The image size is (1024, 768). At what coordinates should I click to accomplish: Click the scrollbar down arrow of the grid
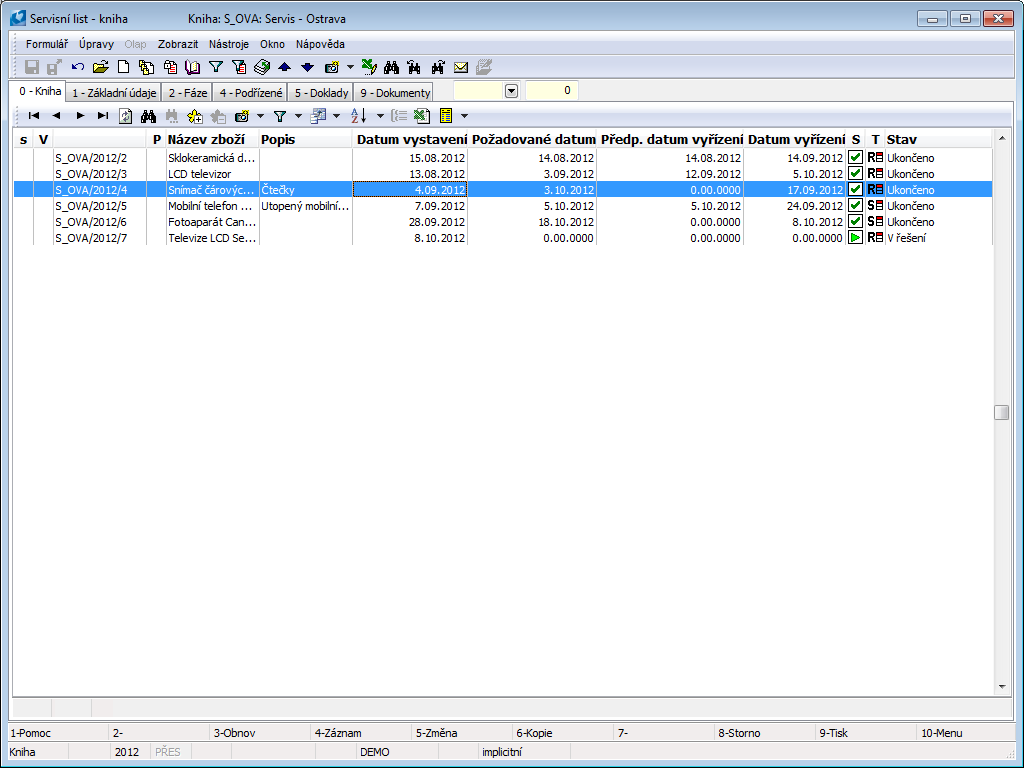pyautogui.click(x=1002, y=687)
